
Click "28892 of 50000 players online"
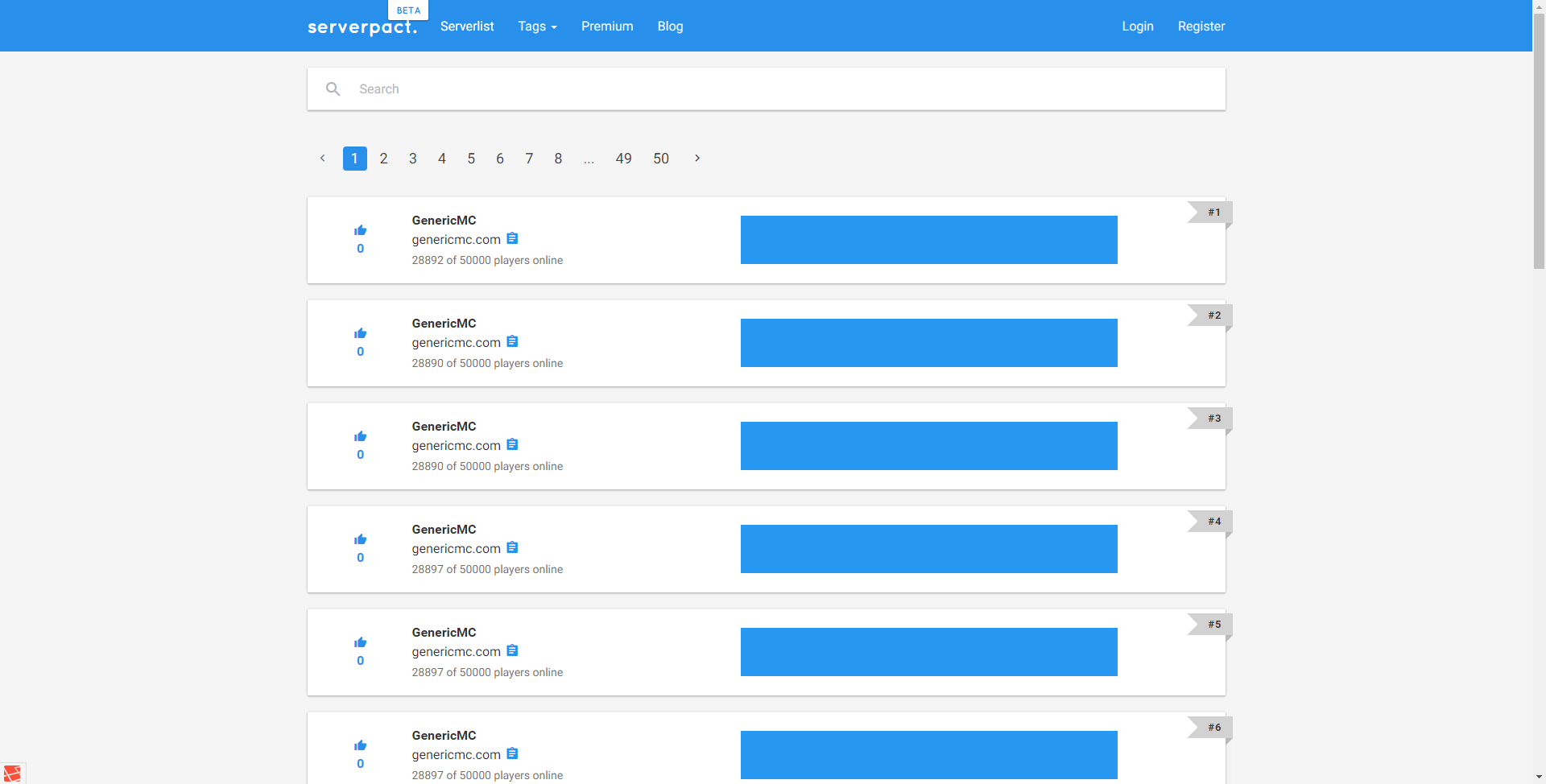click(487, 260)
